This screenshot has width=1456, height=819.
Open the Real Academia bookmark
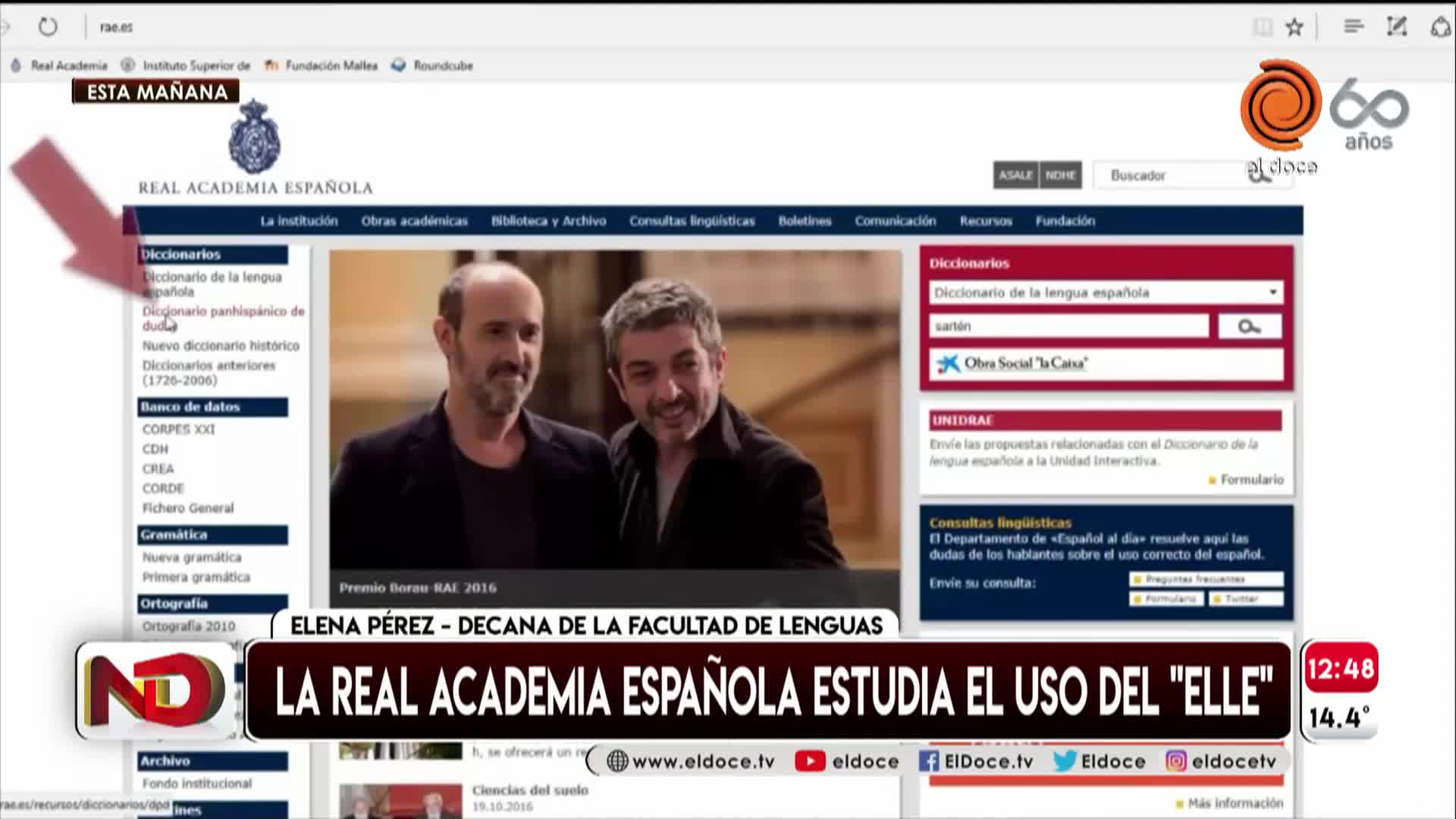(60, 66)
